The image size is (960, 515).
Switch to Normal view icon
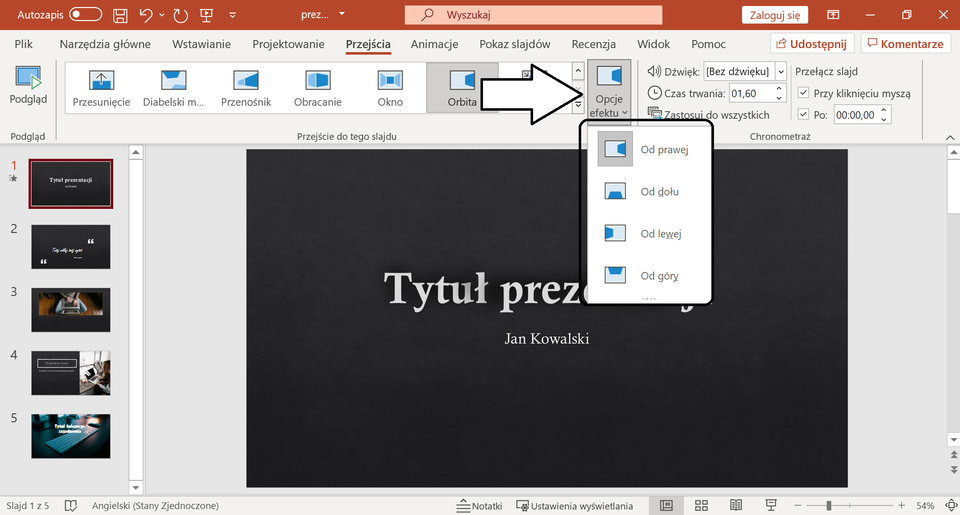tap(666, 505)
